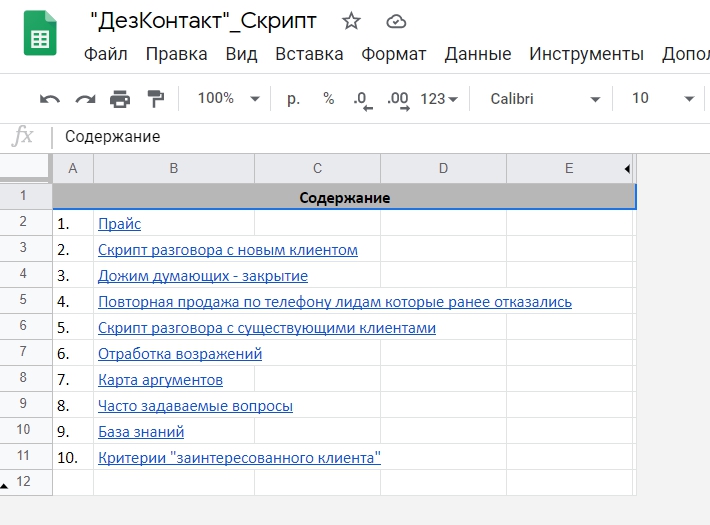Open link Повторная продажа по телефону лидам
Viewport: 710px width, 525px height.
pos(335,302)
